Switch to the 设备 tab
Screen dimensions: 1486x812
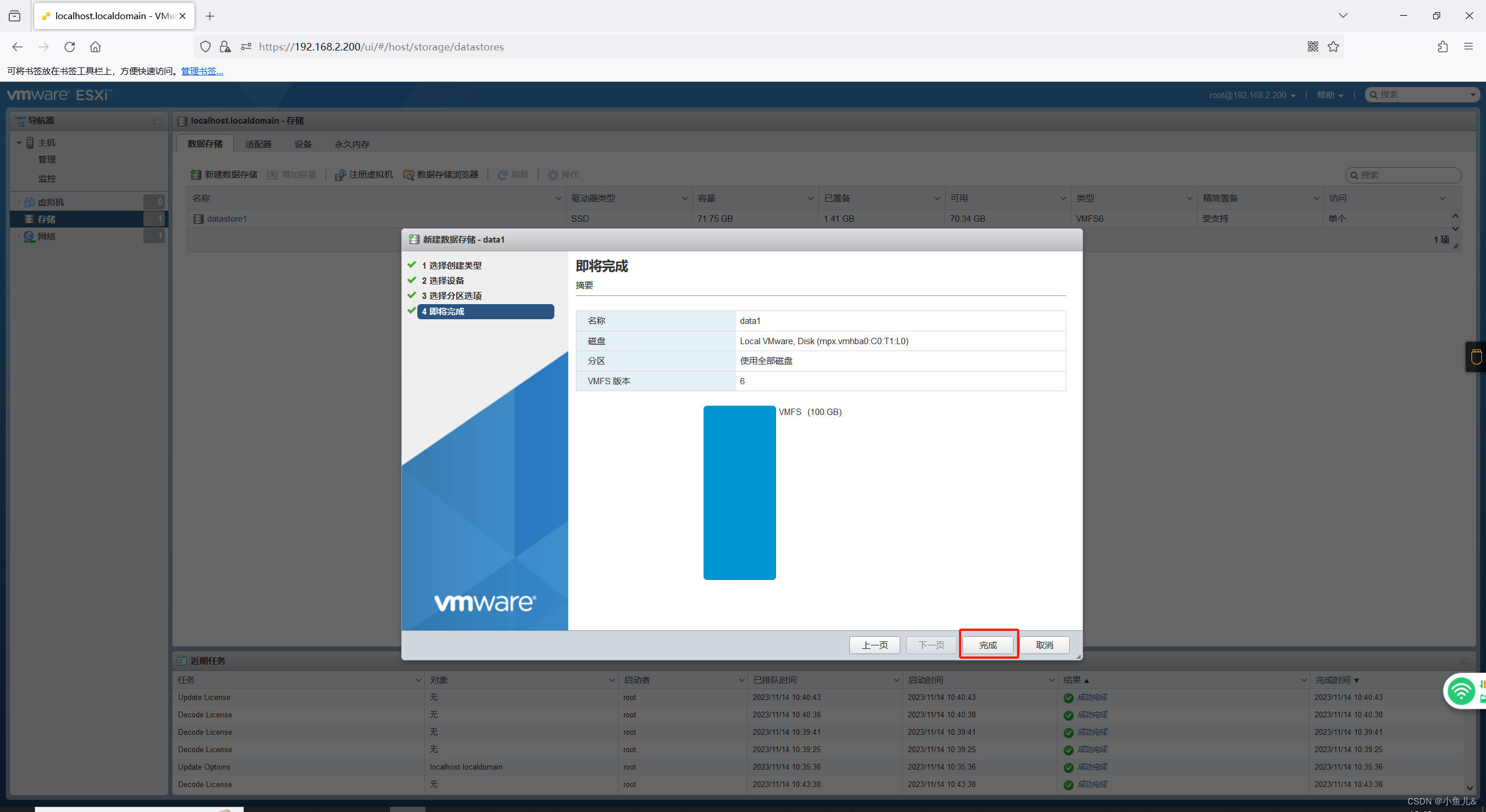[x=303, y=144]
